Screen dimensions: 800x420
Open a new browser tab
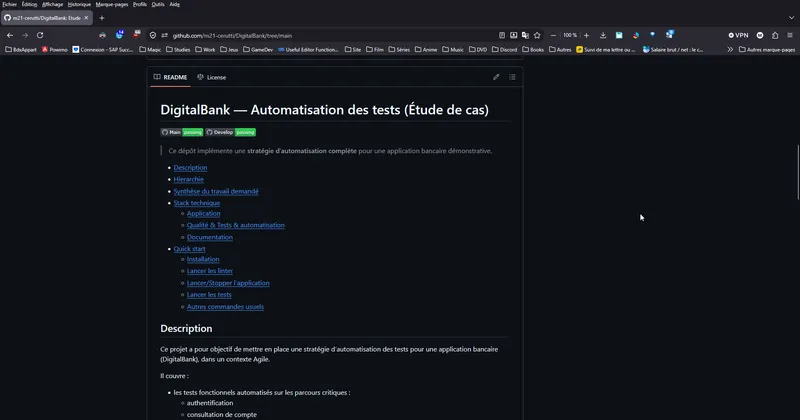point(102,18)
